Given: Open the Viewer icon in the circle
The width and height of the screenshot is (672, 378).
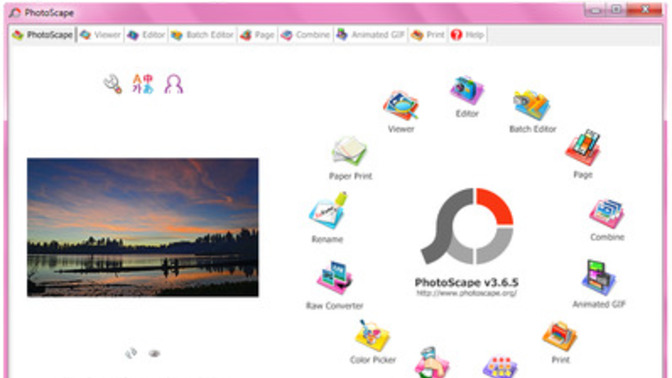Looking at the screenshot, I should tap(401, 105).
